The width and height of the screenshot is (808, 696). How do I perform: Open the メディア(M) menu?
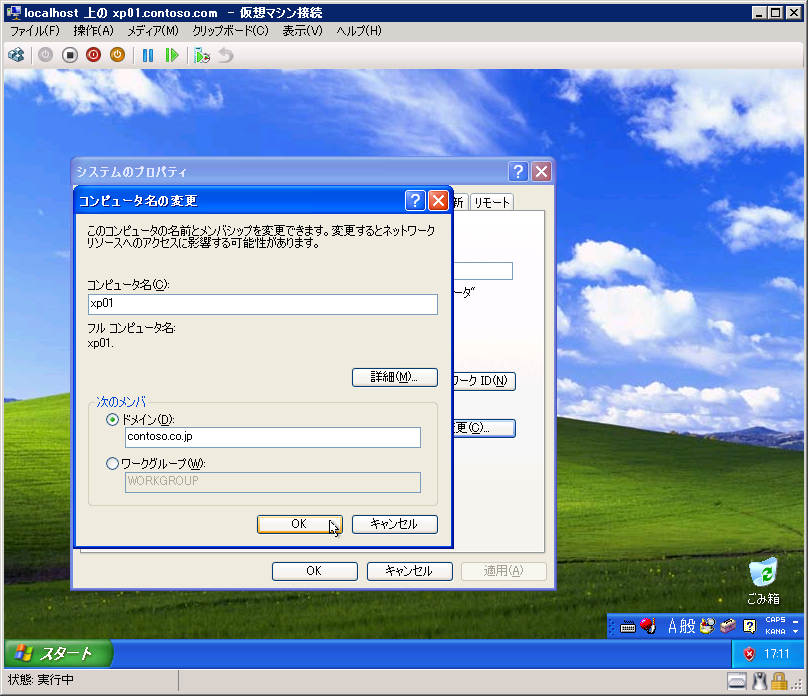(153, 31)
